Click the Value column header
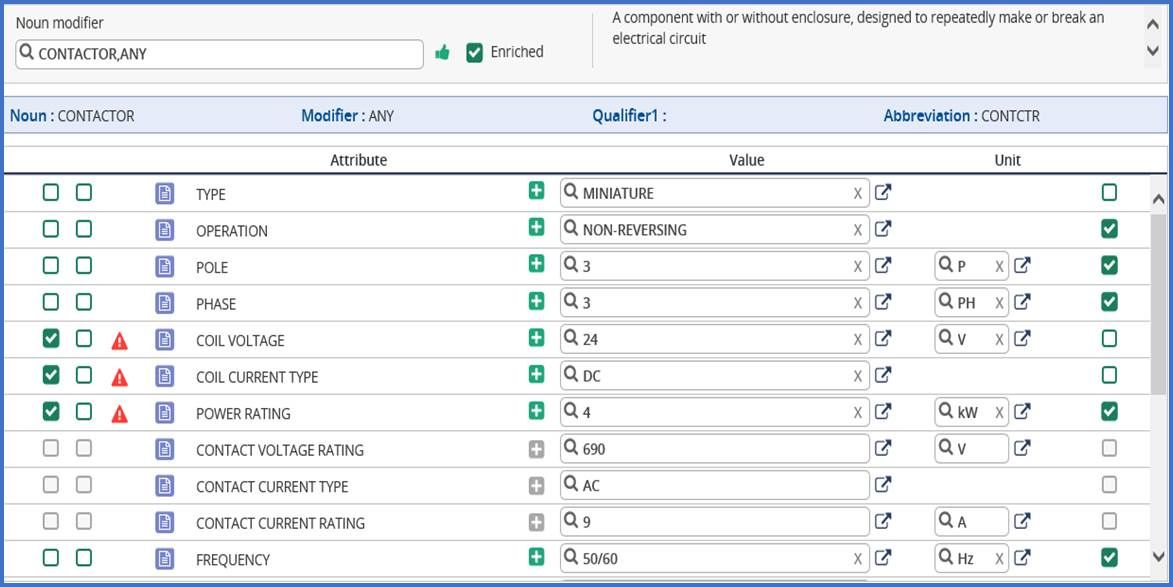This screenshot has width=1173, height=587. point(746,160)
